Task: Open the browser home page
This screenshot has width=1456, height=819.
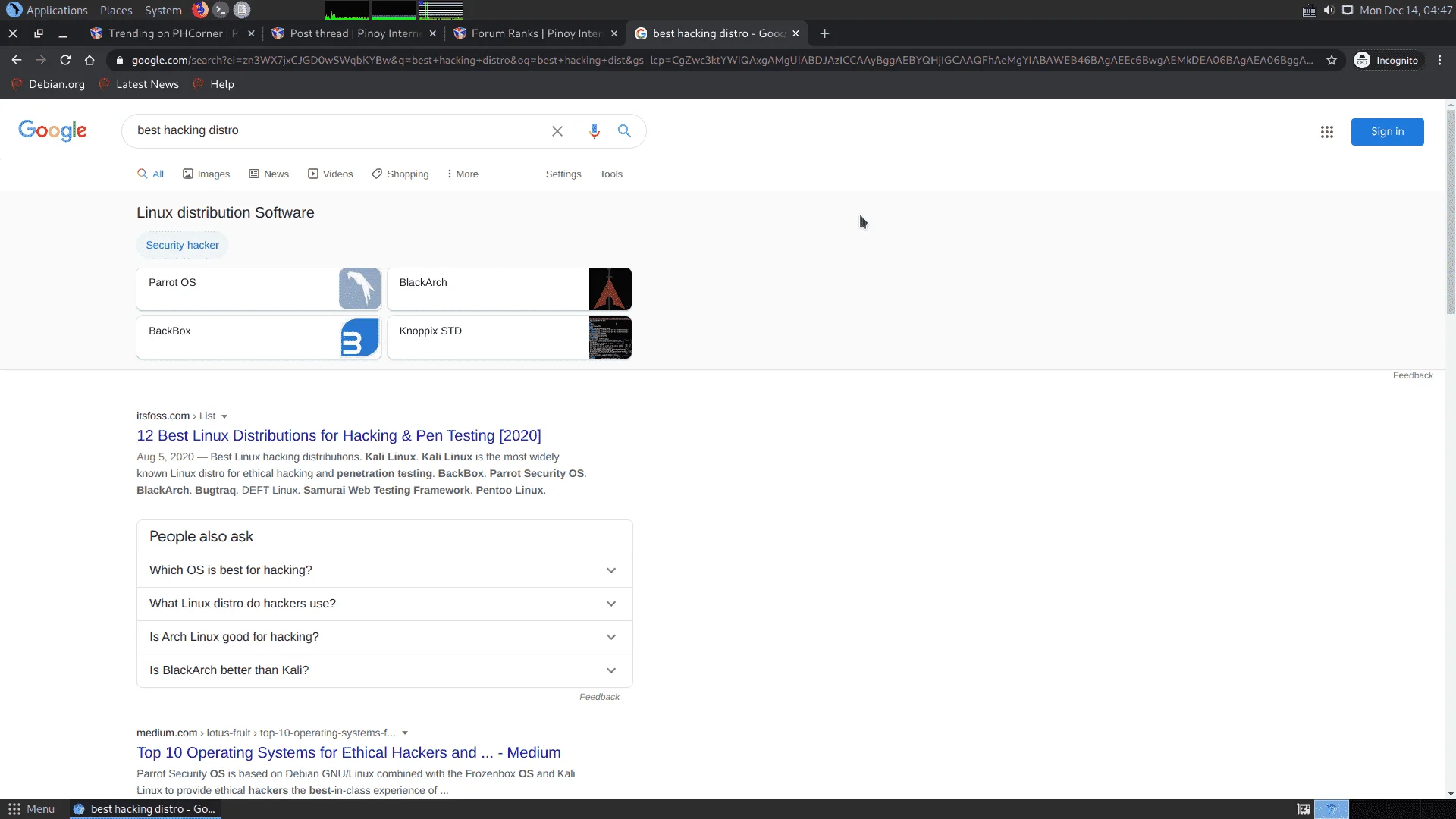Action: coord(89,60)
